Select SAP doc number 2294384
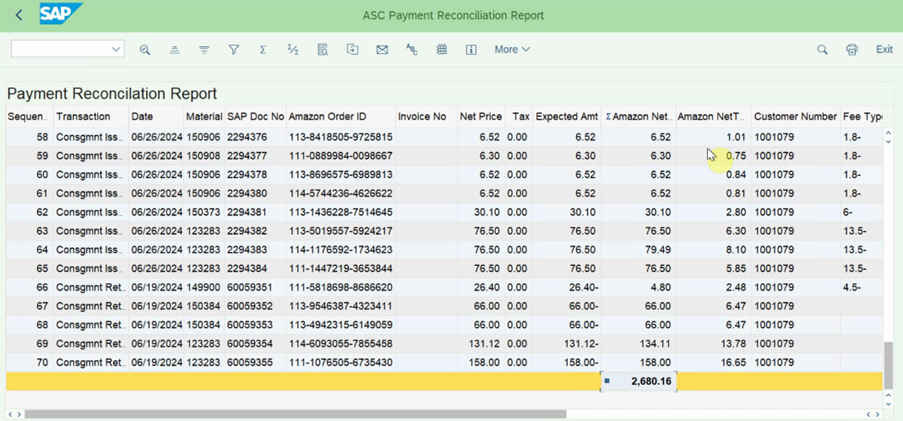 [246, 268]
